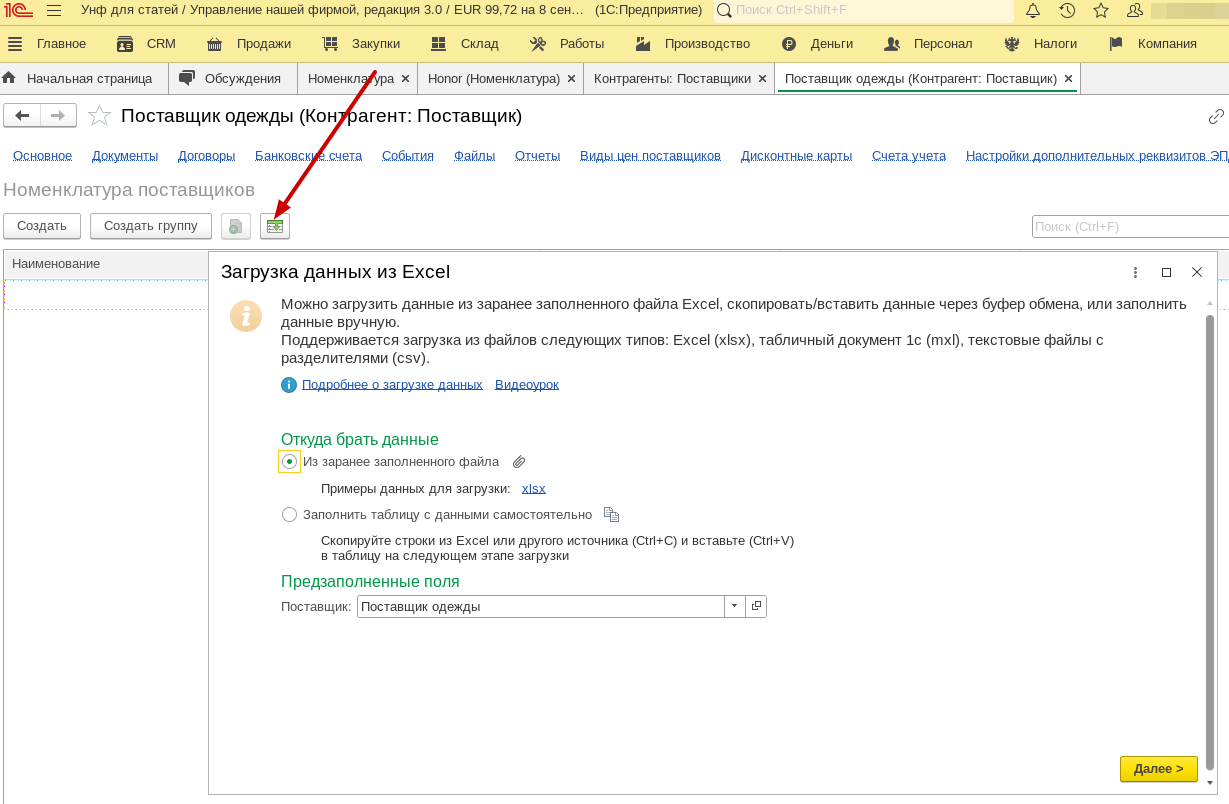The width and height of the screenshot is (1229, 804).
Task: Open 'Подробнее о загрузке данных' link
Action: point(392,384)
